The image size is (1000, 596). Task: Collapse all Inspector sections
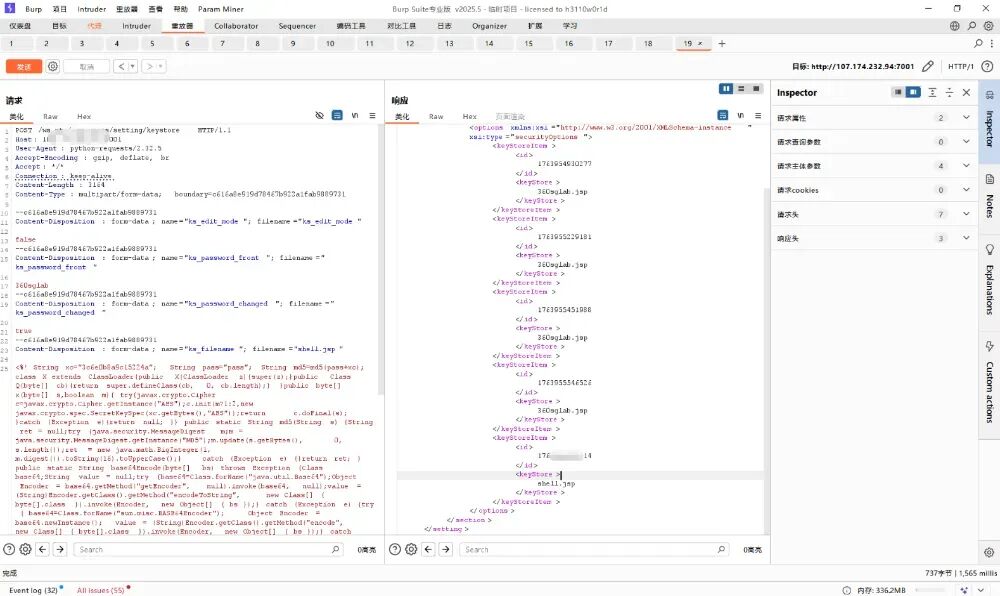(x=950, y=92)
